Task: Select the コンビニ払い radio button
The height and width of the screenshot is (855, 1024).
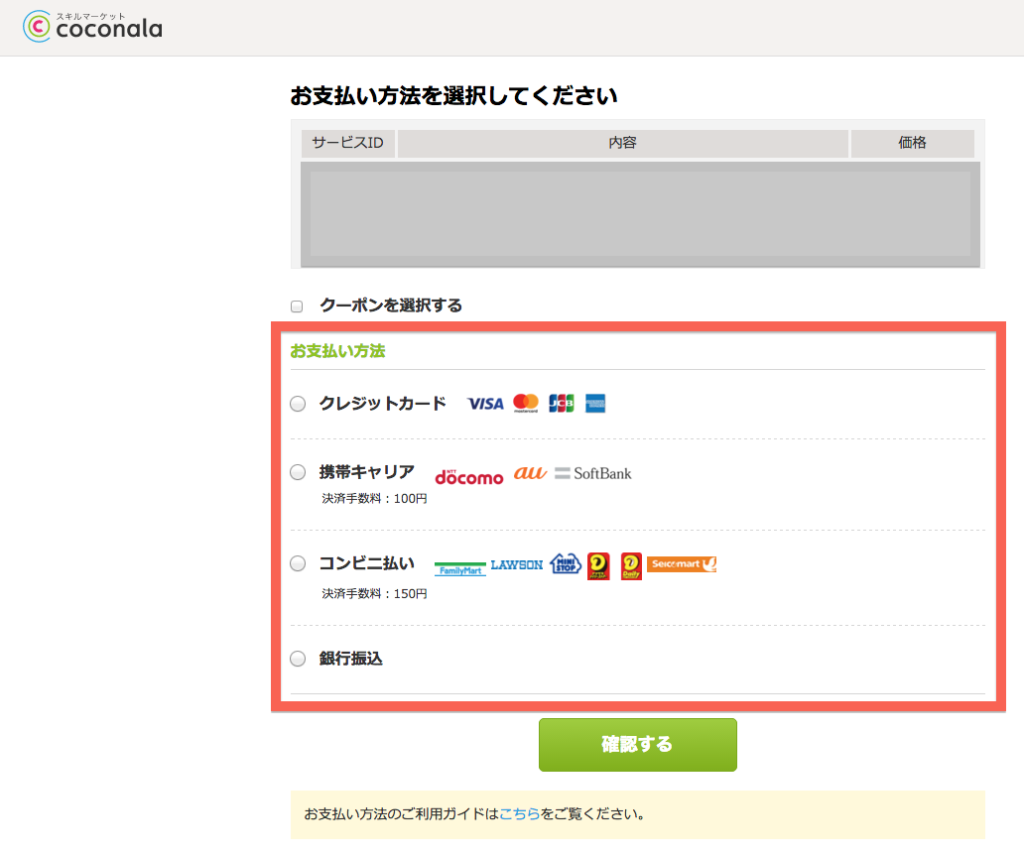Action: (x=298, y=564)
